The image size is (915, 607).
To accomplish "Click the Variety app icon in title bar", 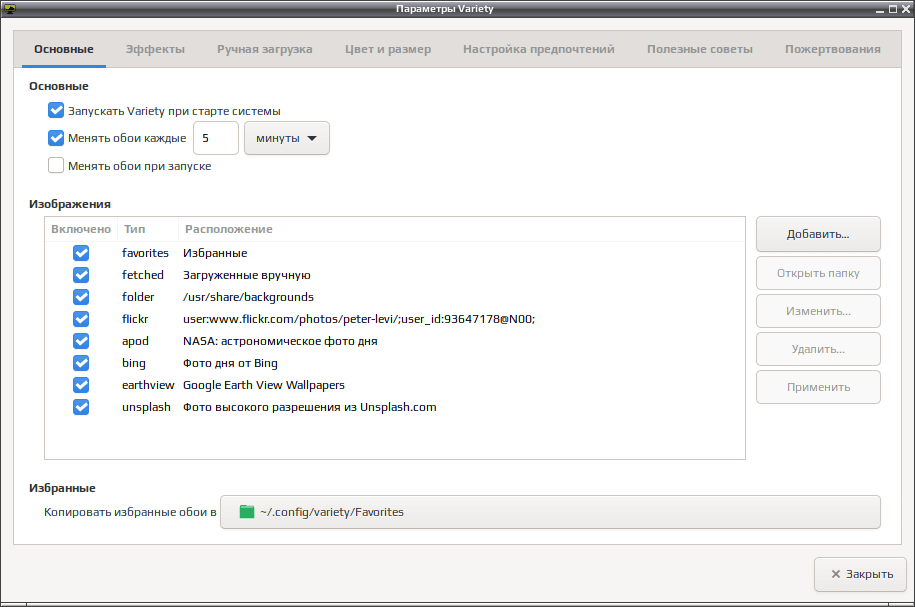I will [x=10, y=9].
